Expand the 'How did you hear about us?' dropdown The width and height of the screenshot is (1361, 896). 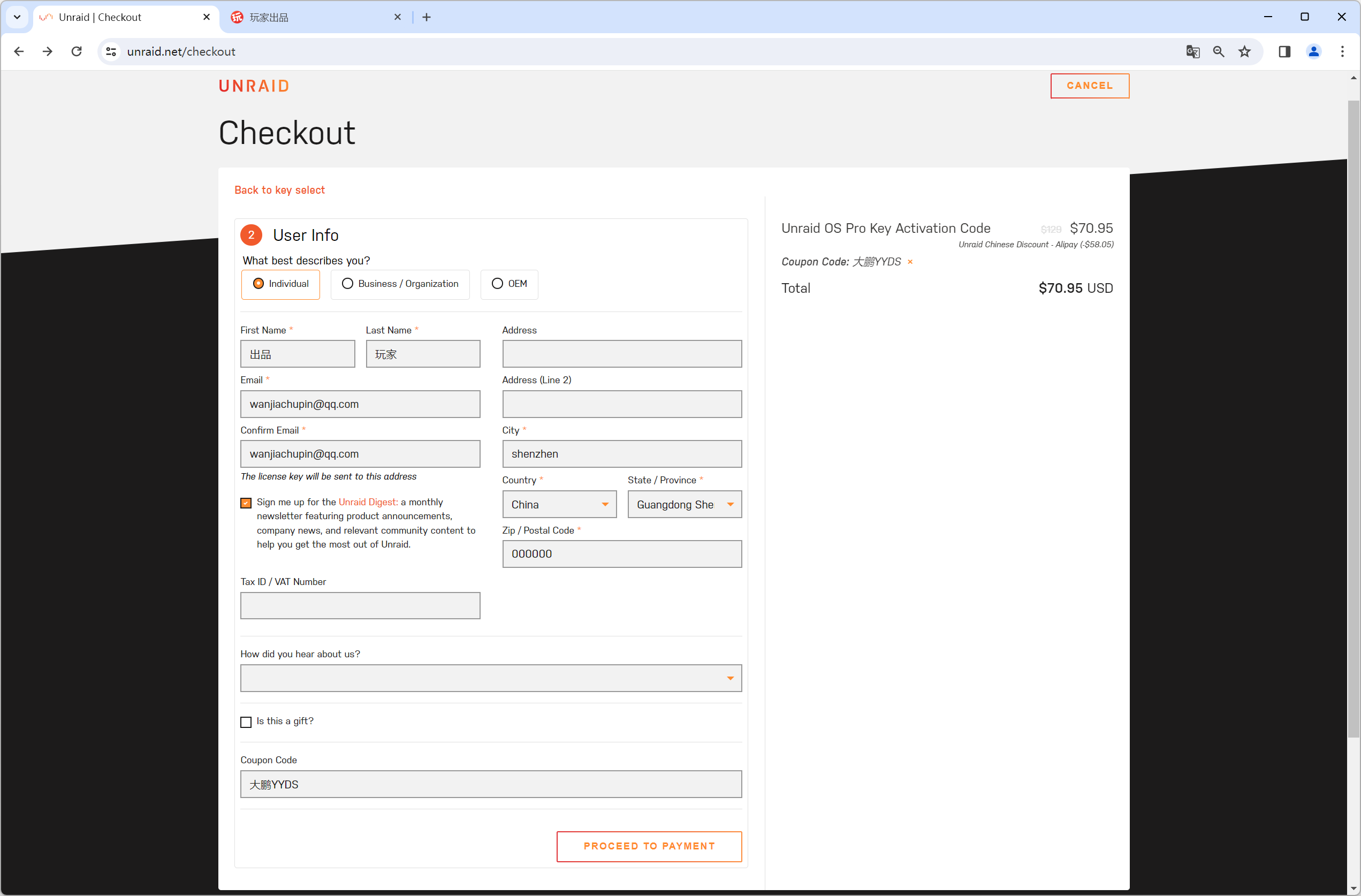pyautogui.click(x=491, y=678)
